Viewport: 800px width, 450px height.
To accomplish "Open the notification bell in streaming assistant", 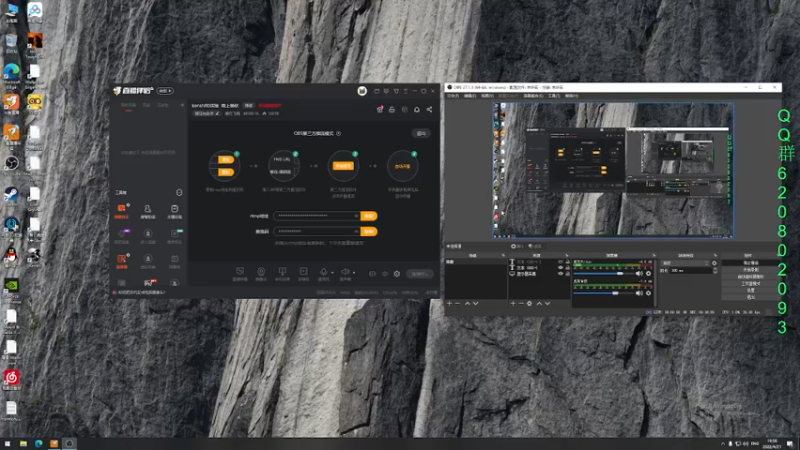I will point(417,110).
